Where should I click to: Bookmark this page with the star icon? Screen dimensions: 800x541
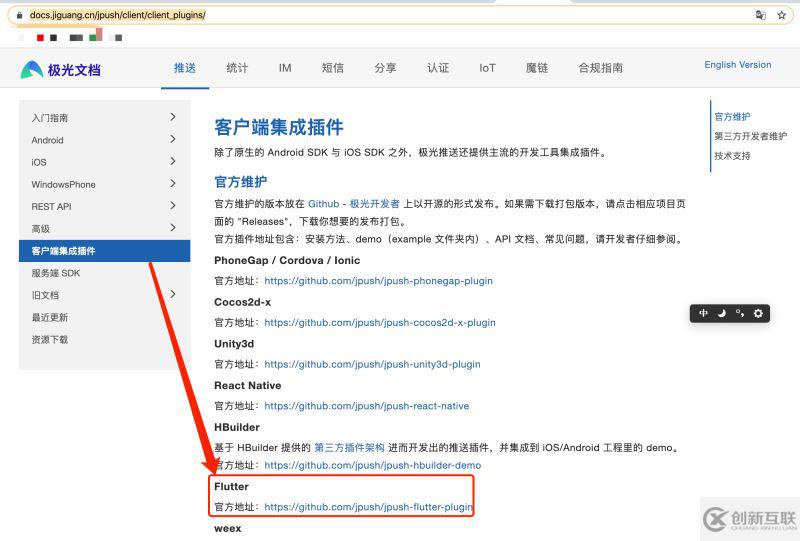point(781,15)
